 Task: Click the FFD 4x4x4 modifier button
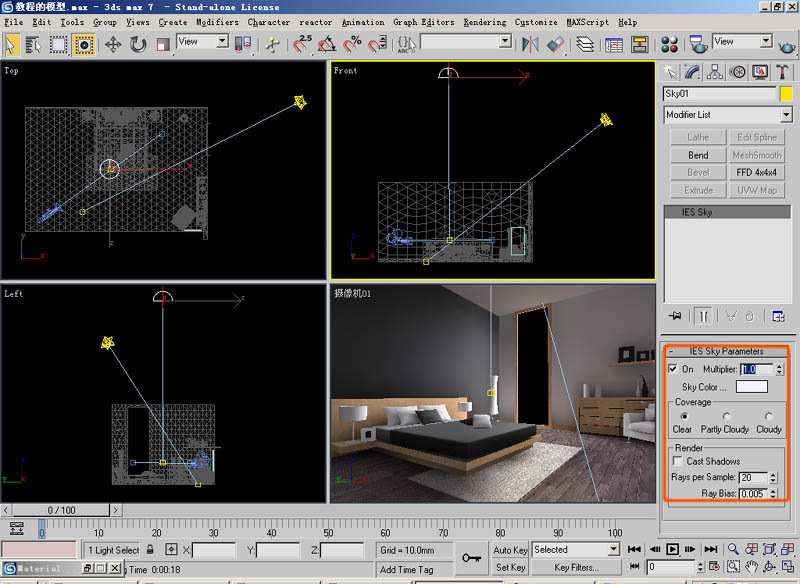pos(756,172)
